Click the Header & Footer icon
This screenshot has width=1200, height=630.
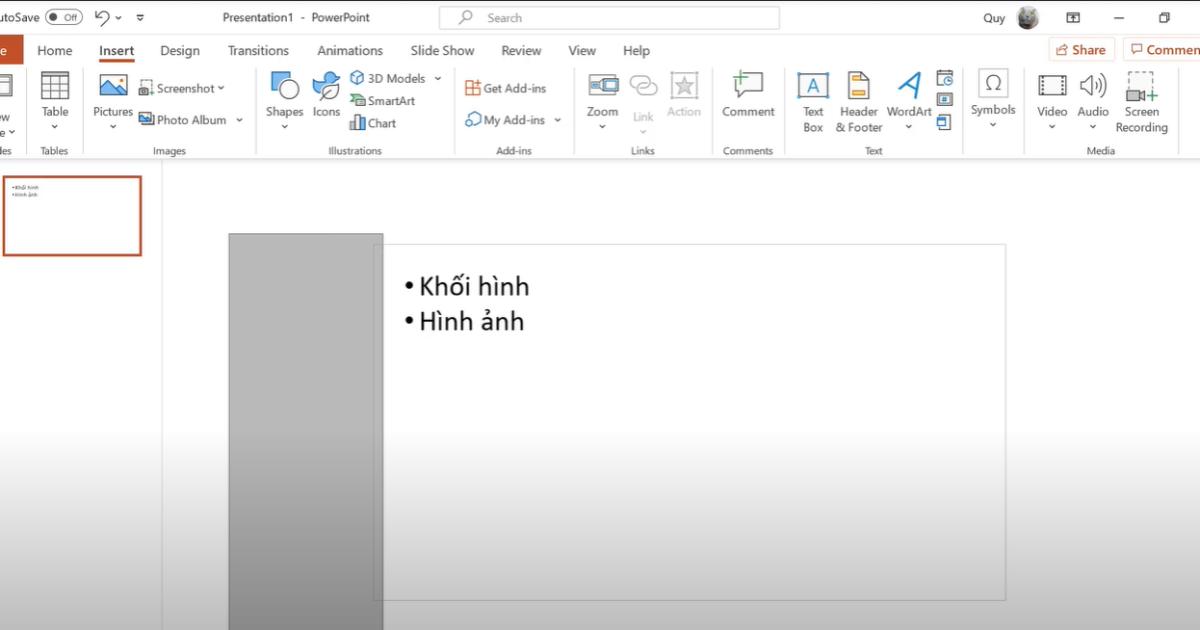(858, 100)
